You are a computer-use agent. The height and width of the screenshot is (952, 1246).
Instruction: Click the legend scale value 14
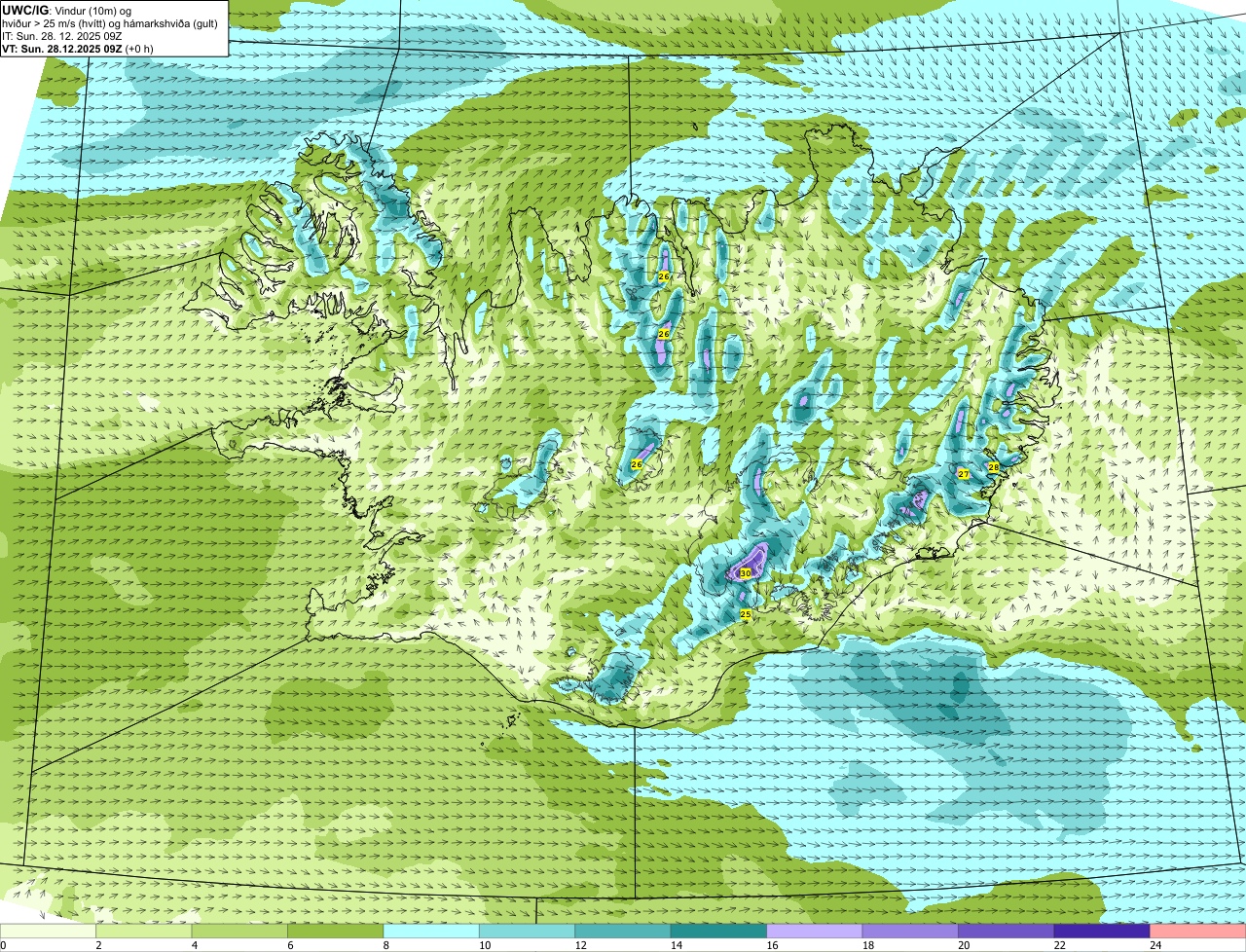(676, 945)
